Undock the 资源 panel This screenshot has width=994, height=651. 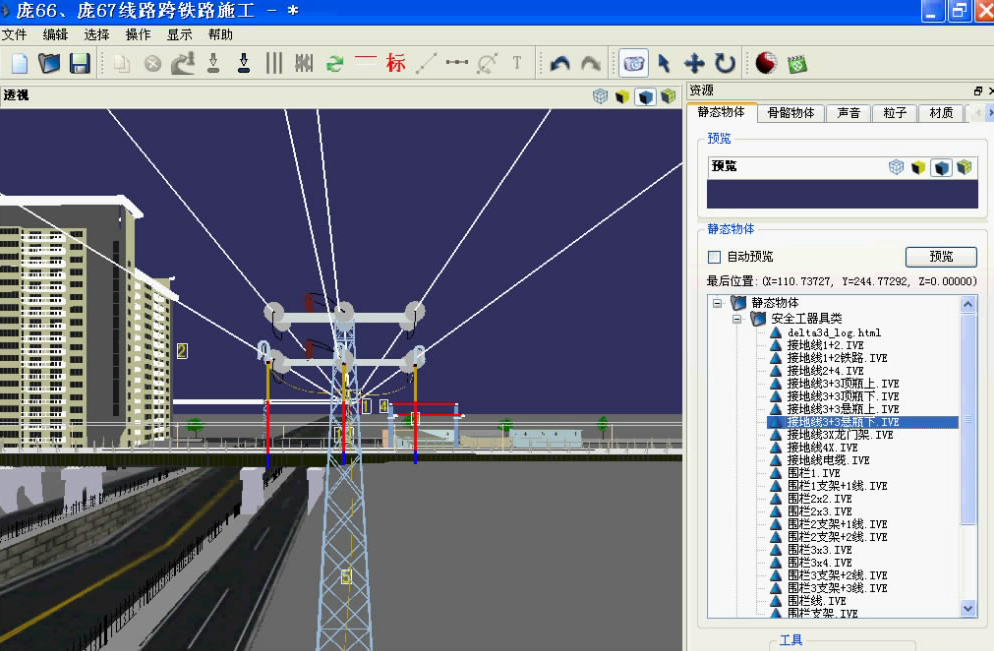tap(978, 91)
